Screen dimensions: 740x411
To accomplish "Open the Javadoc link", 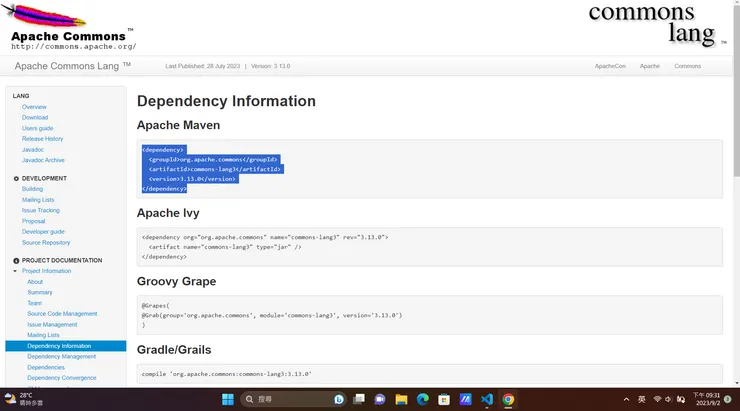I will click(x=33, y=150).
